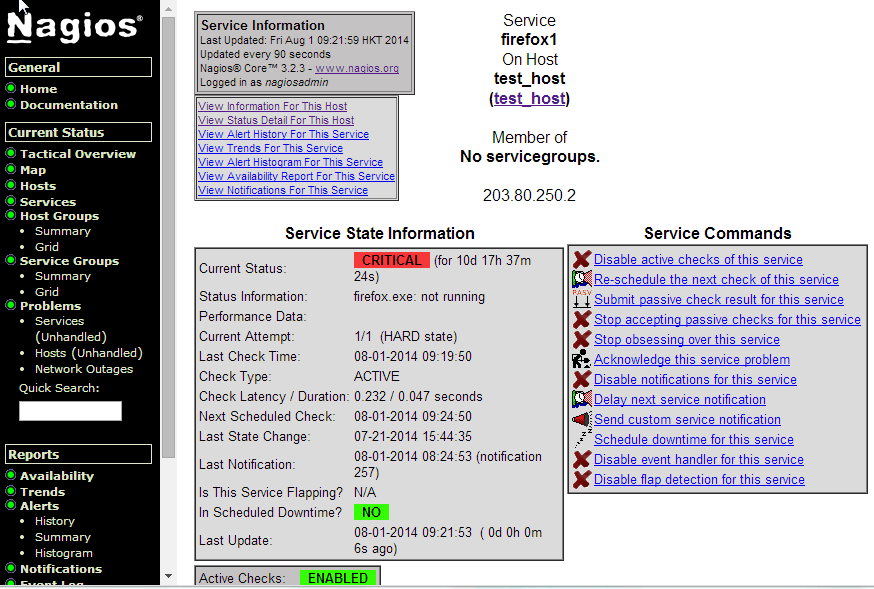The width and height of the screenshot is (874, 589).
Task: Click the PASV icon beside Submit passive check result
Action: [582, 299]
